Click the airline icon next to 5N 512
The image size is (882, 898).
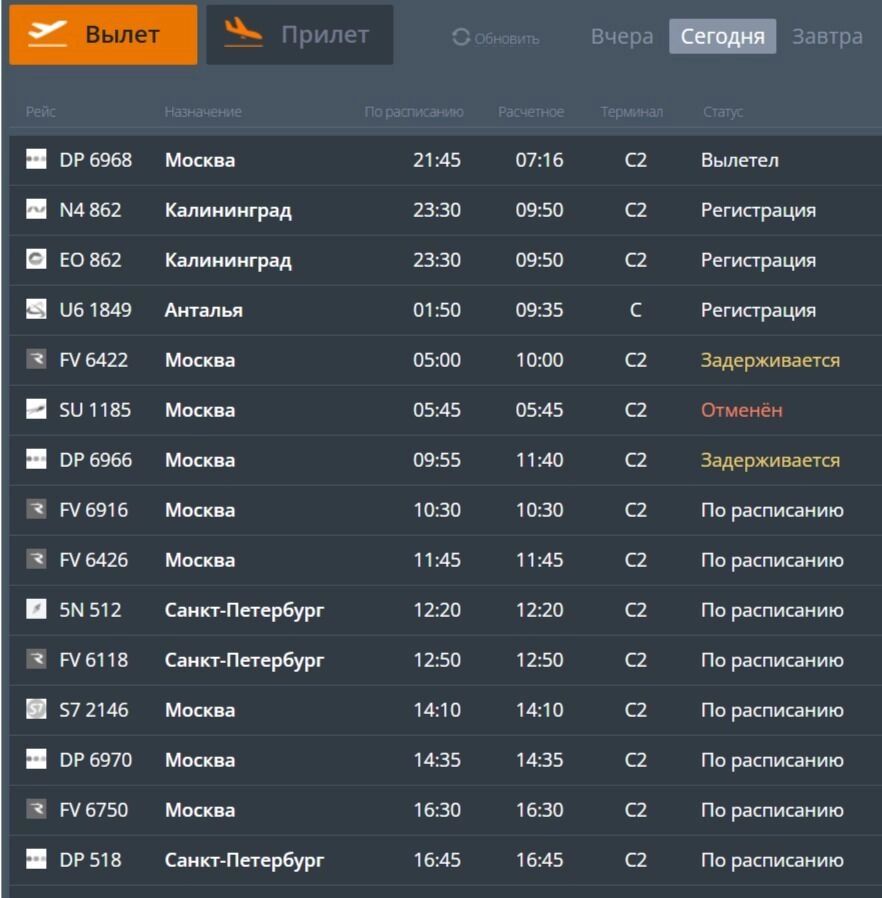36,610
